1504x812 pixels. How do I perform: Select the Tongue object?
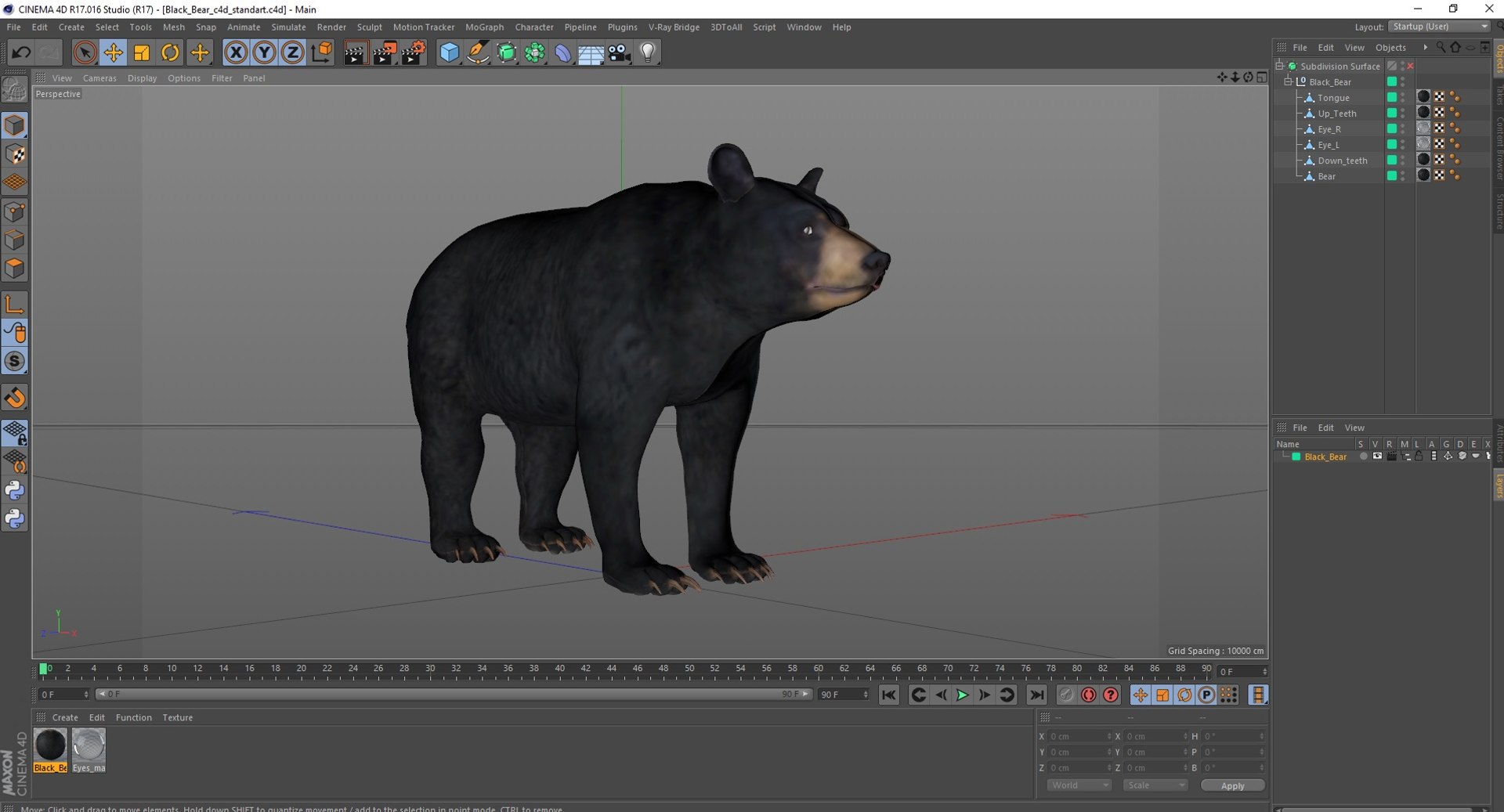1333,98
